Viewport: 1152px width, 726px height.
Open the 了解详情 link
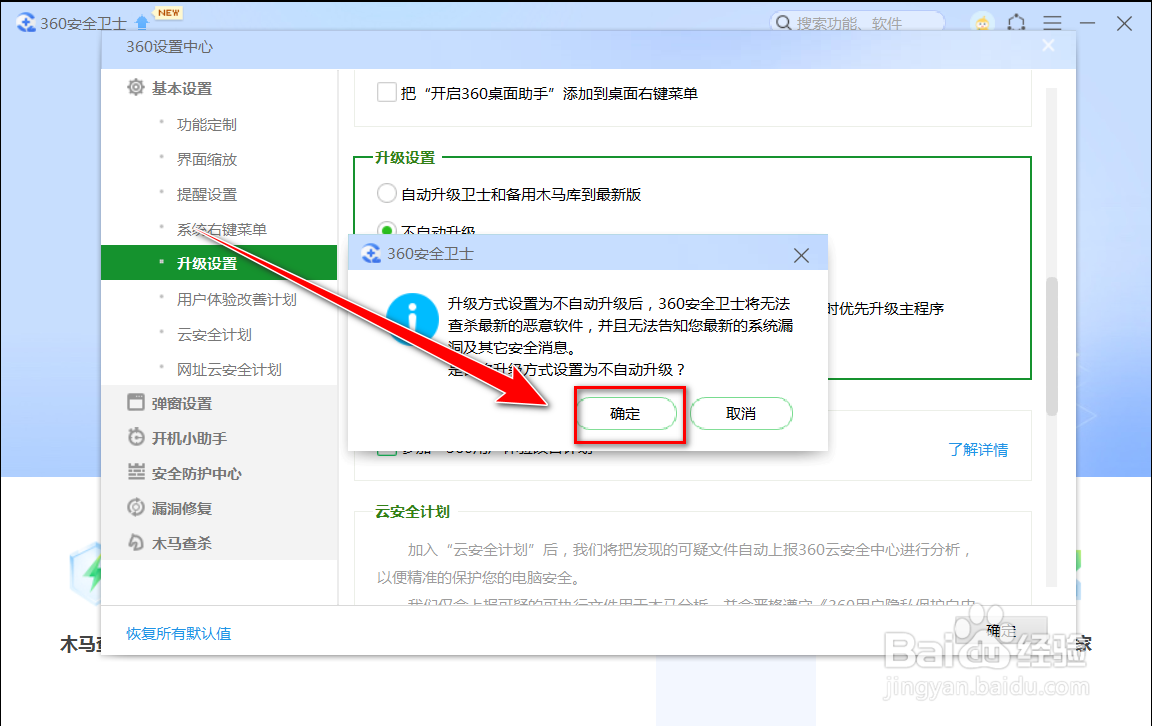click(x=978, y=450)
